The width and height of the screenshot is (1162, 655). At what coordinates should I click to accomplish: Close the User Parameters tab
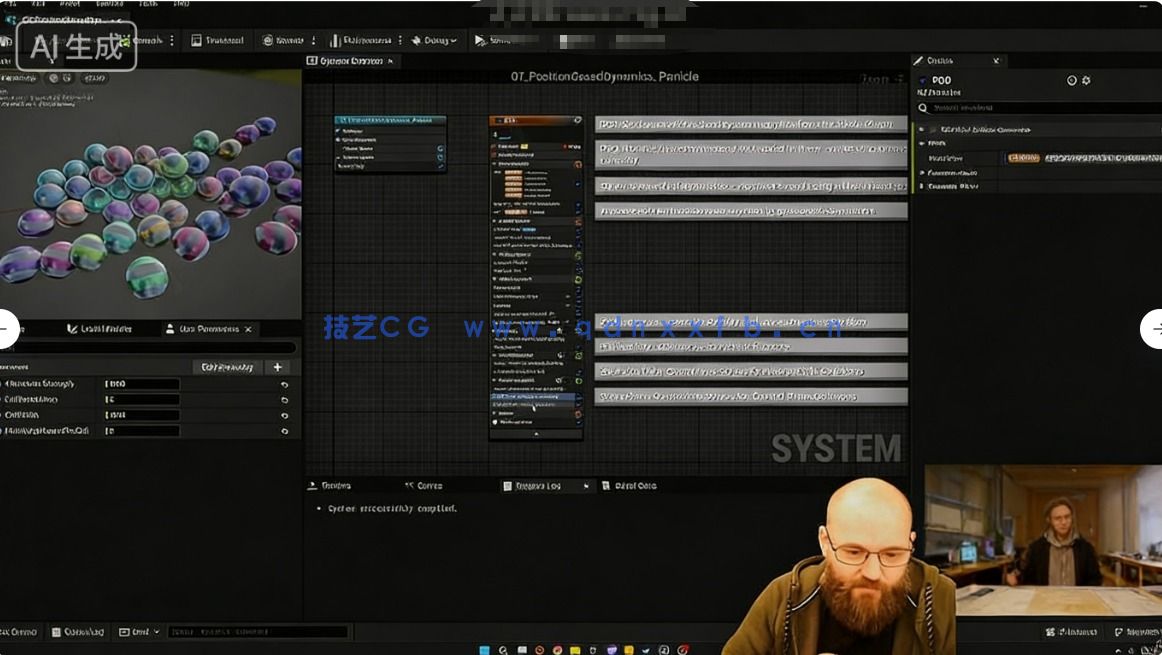click(248, 329)
